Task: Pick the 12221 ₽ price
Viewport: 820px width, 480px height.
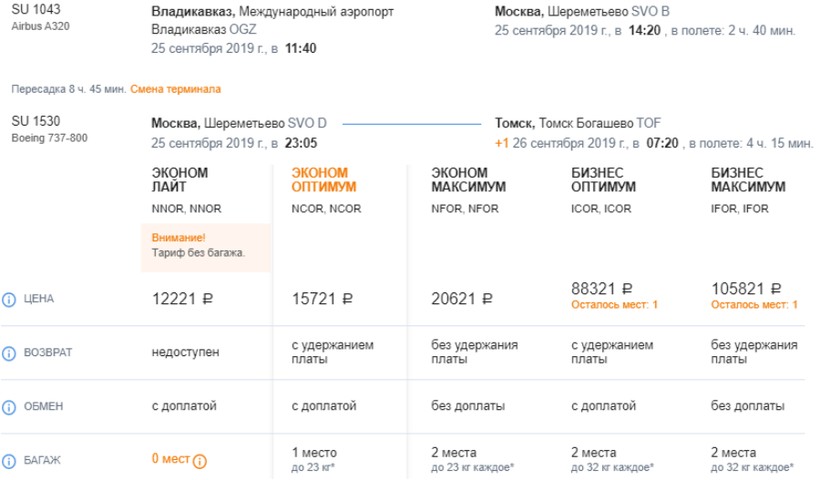Action: pos(183,298)
